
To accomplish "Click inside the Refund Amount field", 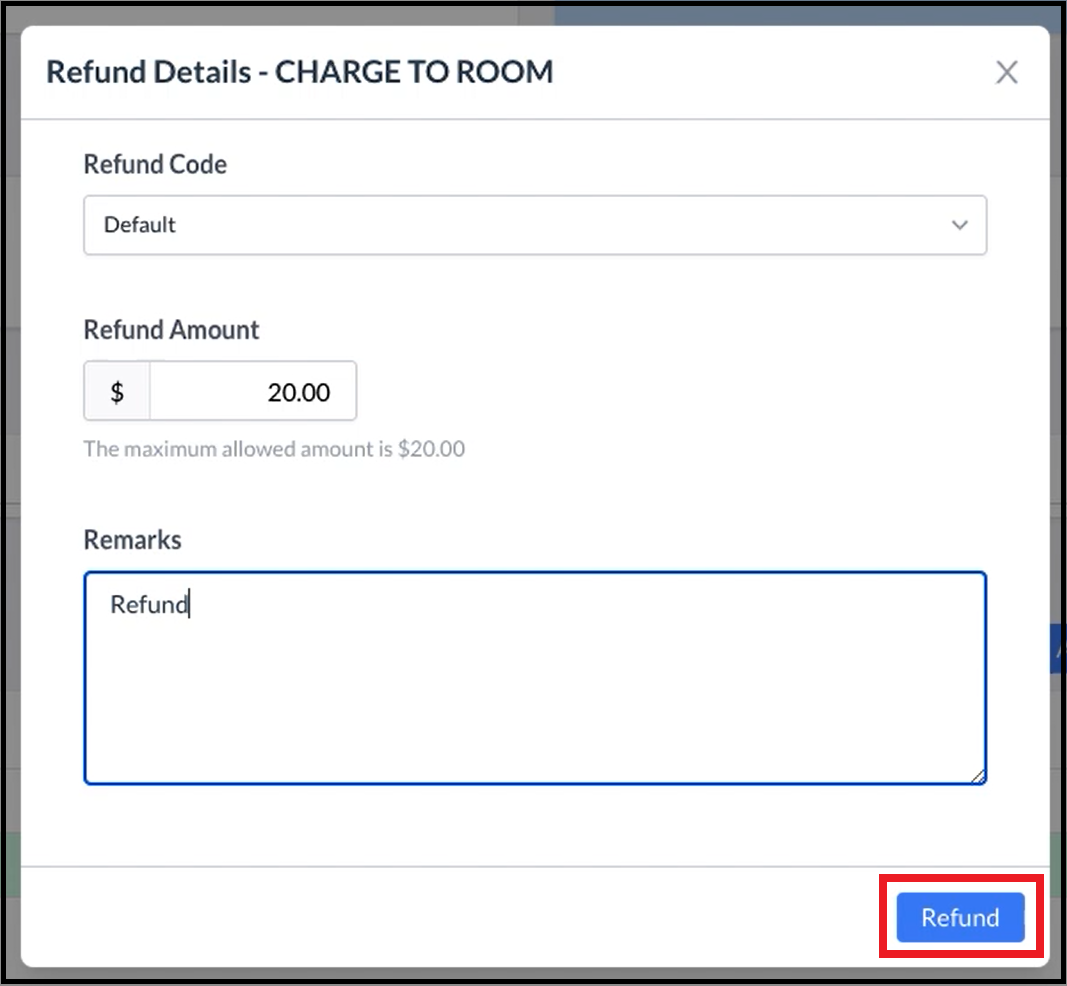I will [253, 391].
